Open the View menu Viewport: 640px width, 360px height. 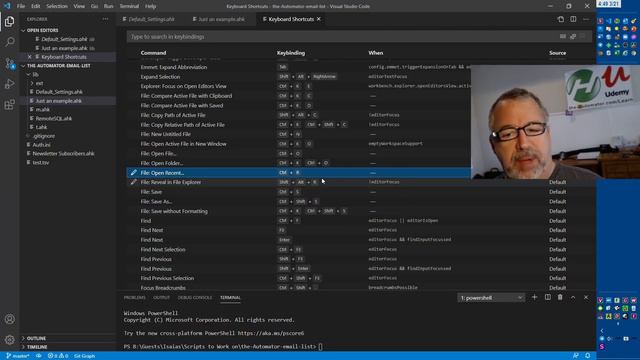79,6
